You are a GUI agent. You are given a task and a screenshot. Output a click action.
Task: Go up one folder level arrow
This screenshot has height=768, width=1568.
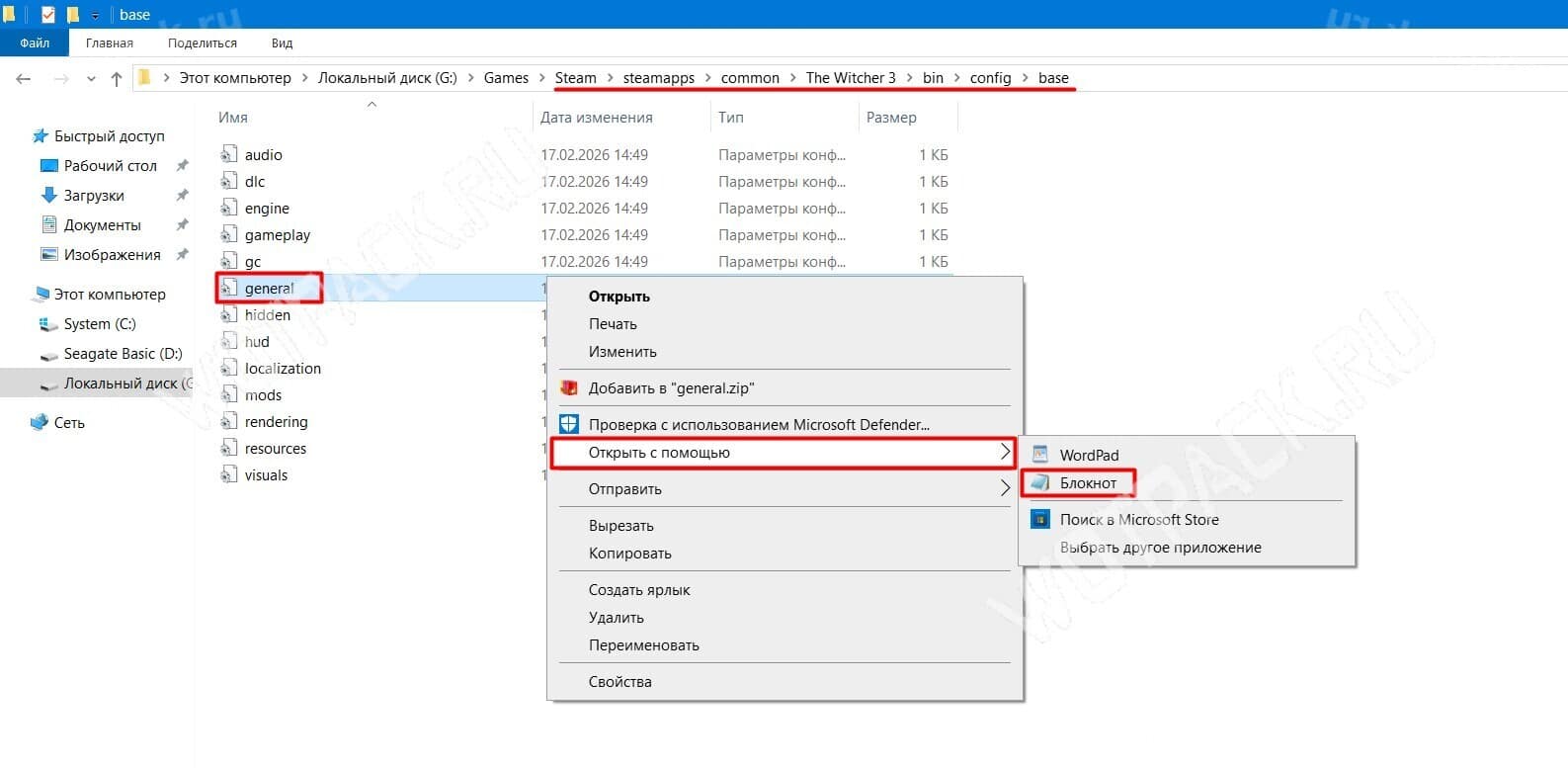(x=117, y=78)
